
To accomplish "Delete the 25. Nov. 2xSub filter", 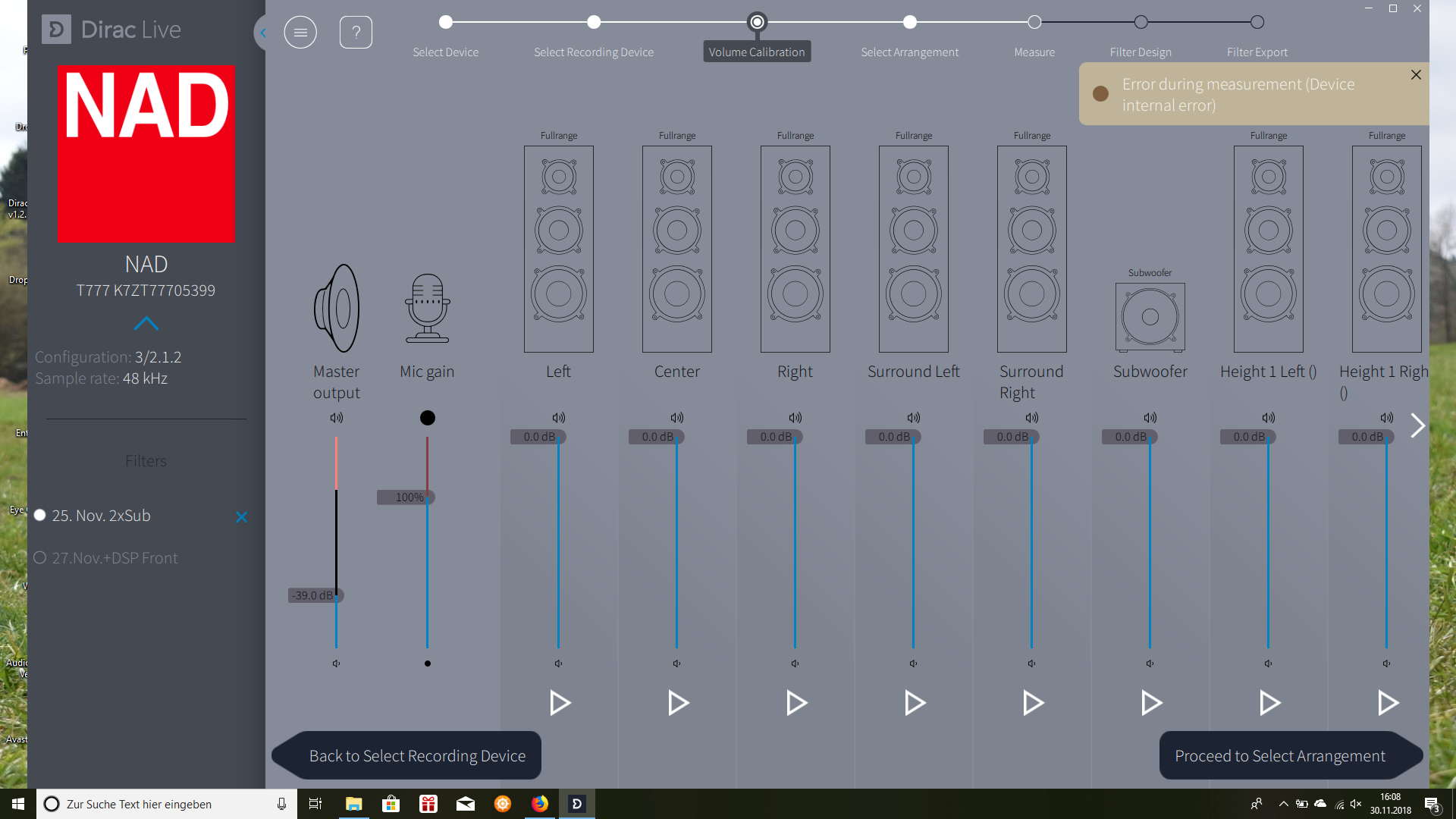I will point(242,517).
